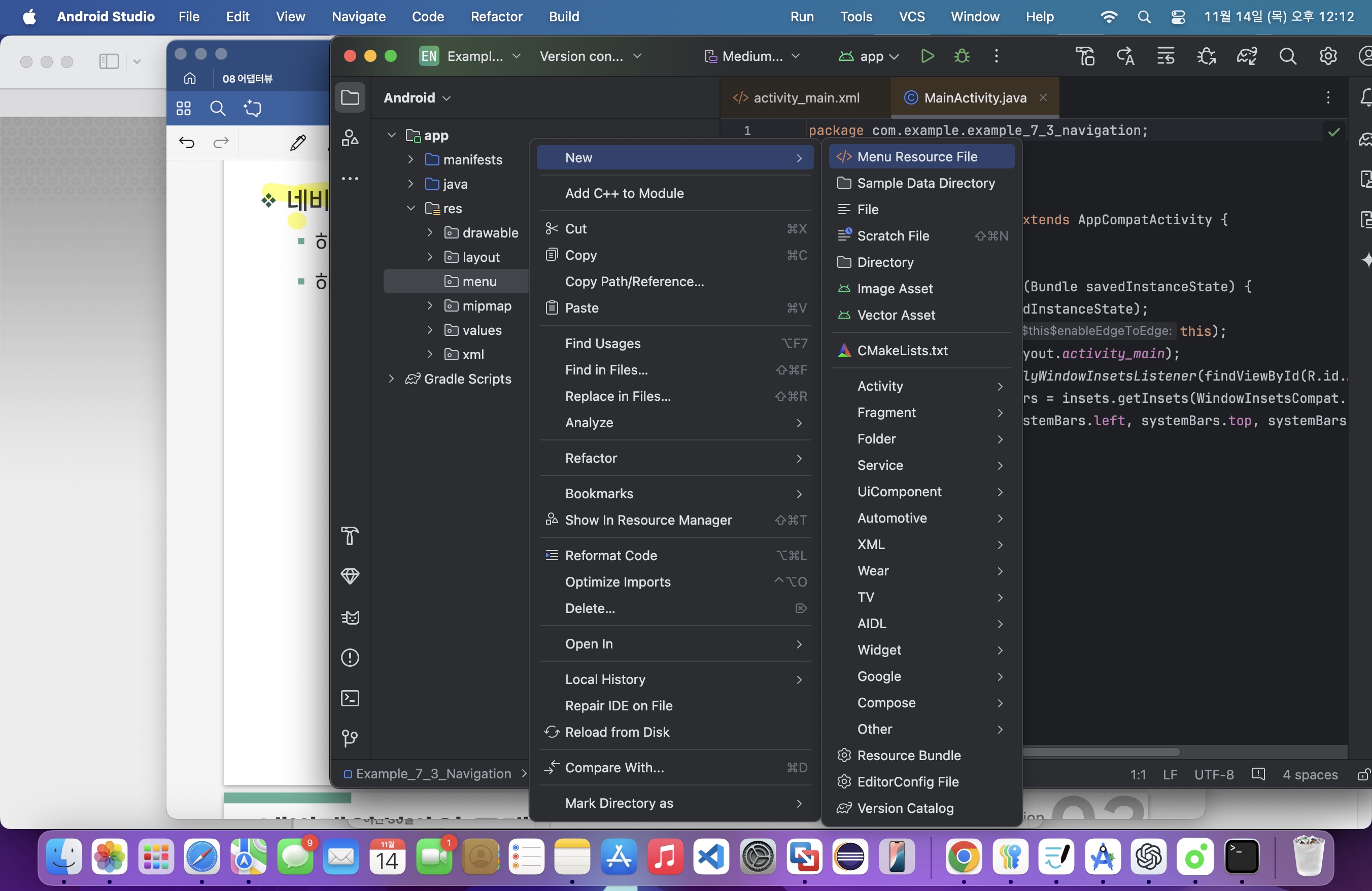Open the Problems tool window icon
The height and width of the screenshot is (891, 1372).
(350, 658)
